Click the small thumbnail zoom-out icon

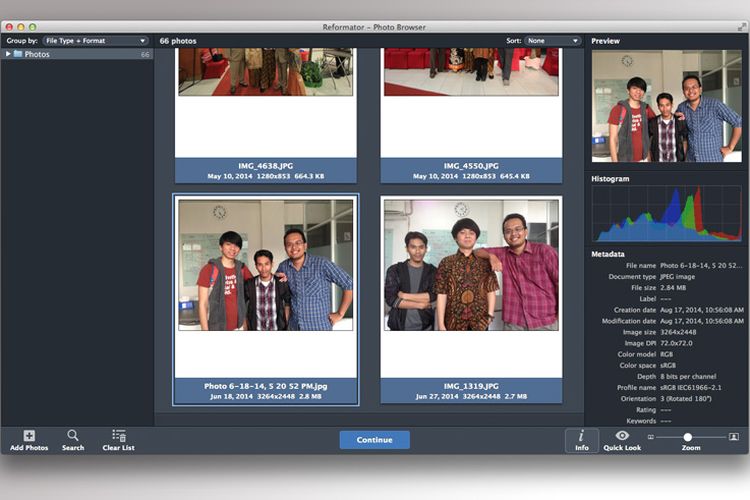651,437
